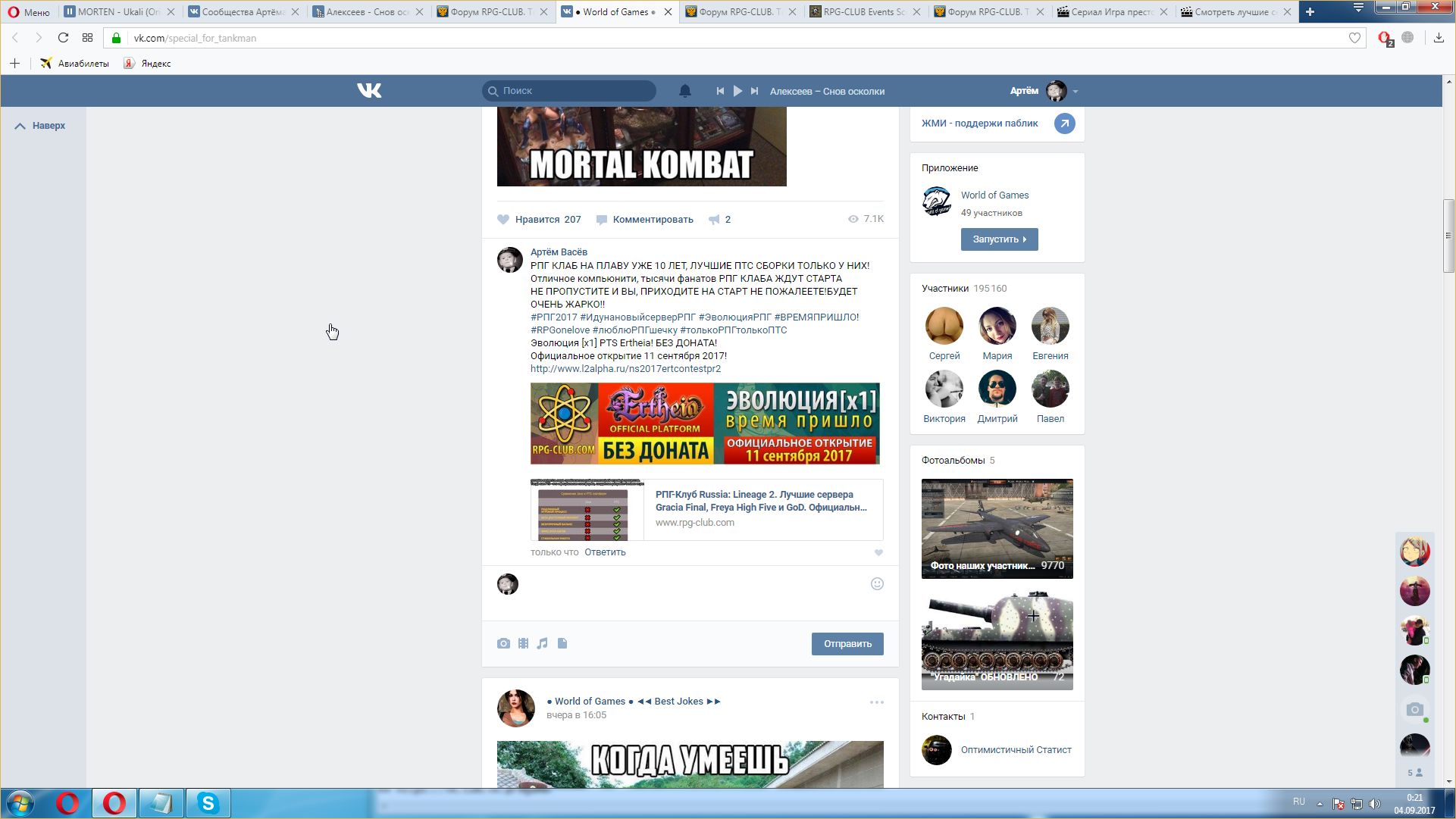This screenshot has width=1456, height=819.
Task: Attach a video with film icon
Action: pos(523,644)
